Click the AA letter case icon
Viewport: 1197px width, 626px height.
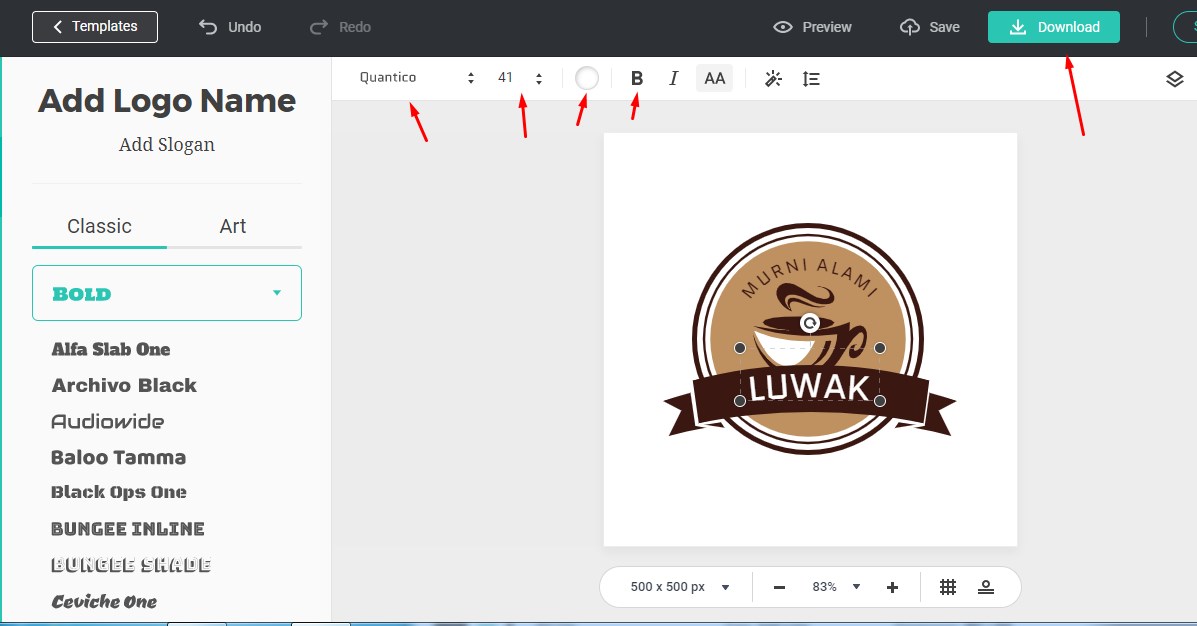coord(714,77)
